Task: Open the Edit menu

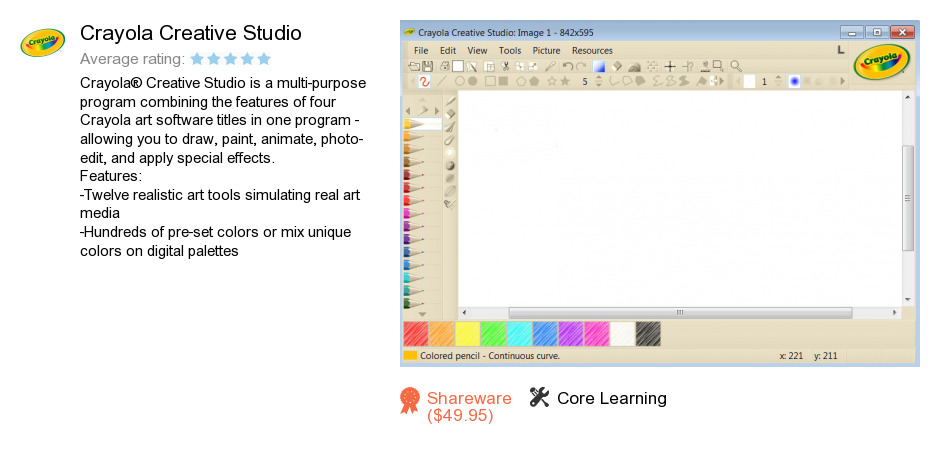Action: [x=448, y=50]
